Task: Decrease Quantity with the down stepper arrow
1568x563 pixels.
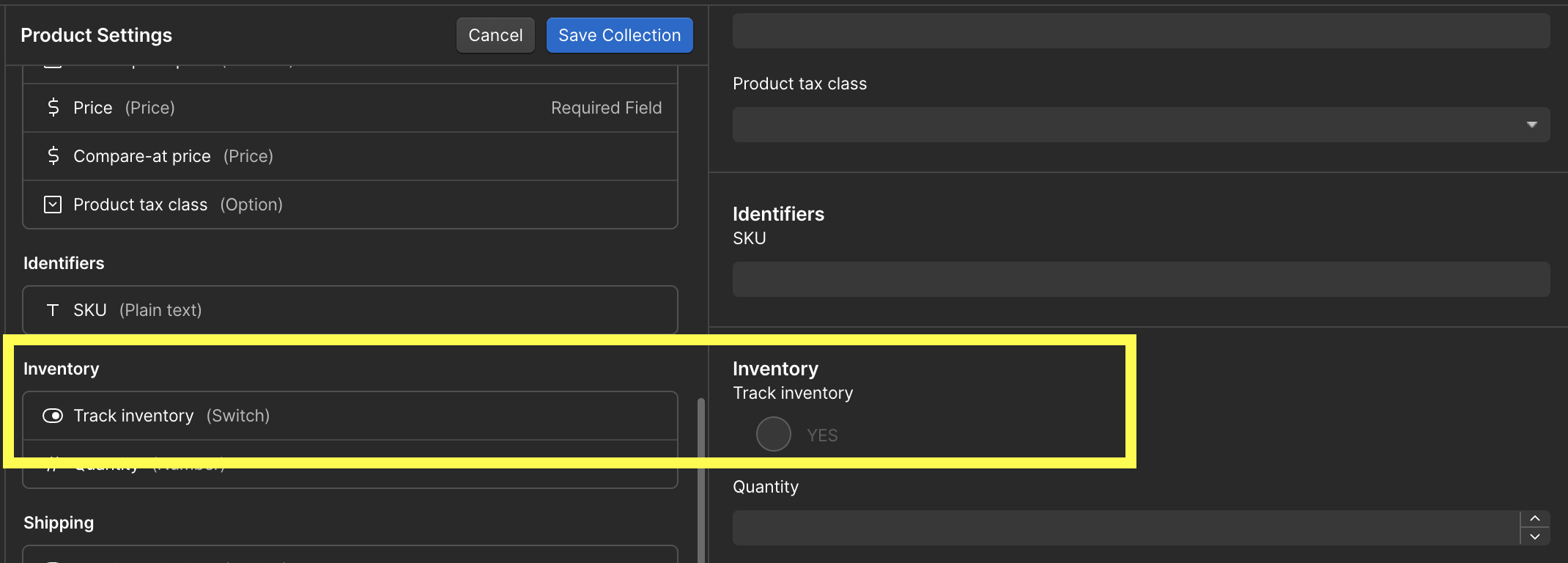Action: [x=1534, y=537]
